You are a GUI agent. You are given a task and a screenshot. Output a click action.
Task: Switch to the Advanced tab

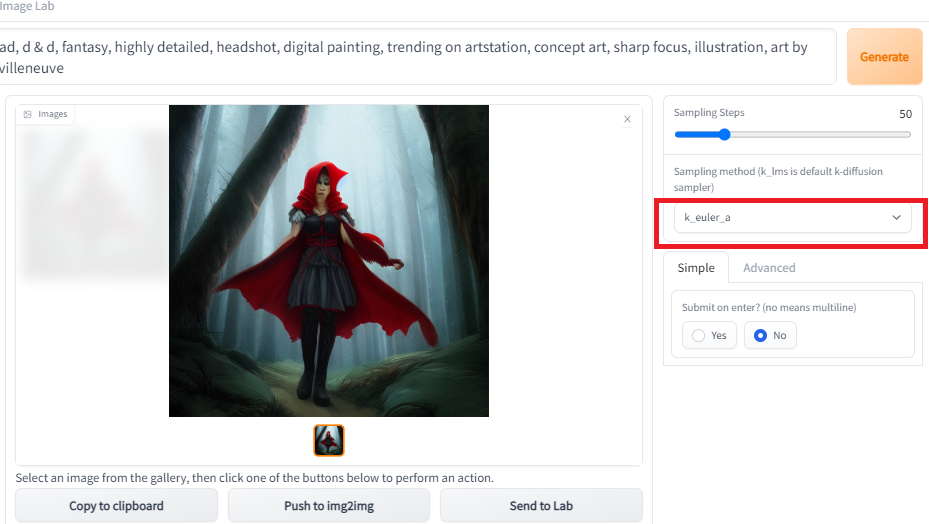tap(769, 268)
